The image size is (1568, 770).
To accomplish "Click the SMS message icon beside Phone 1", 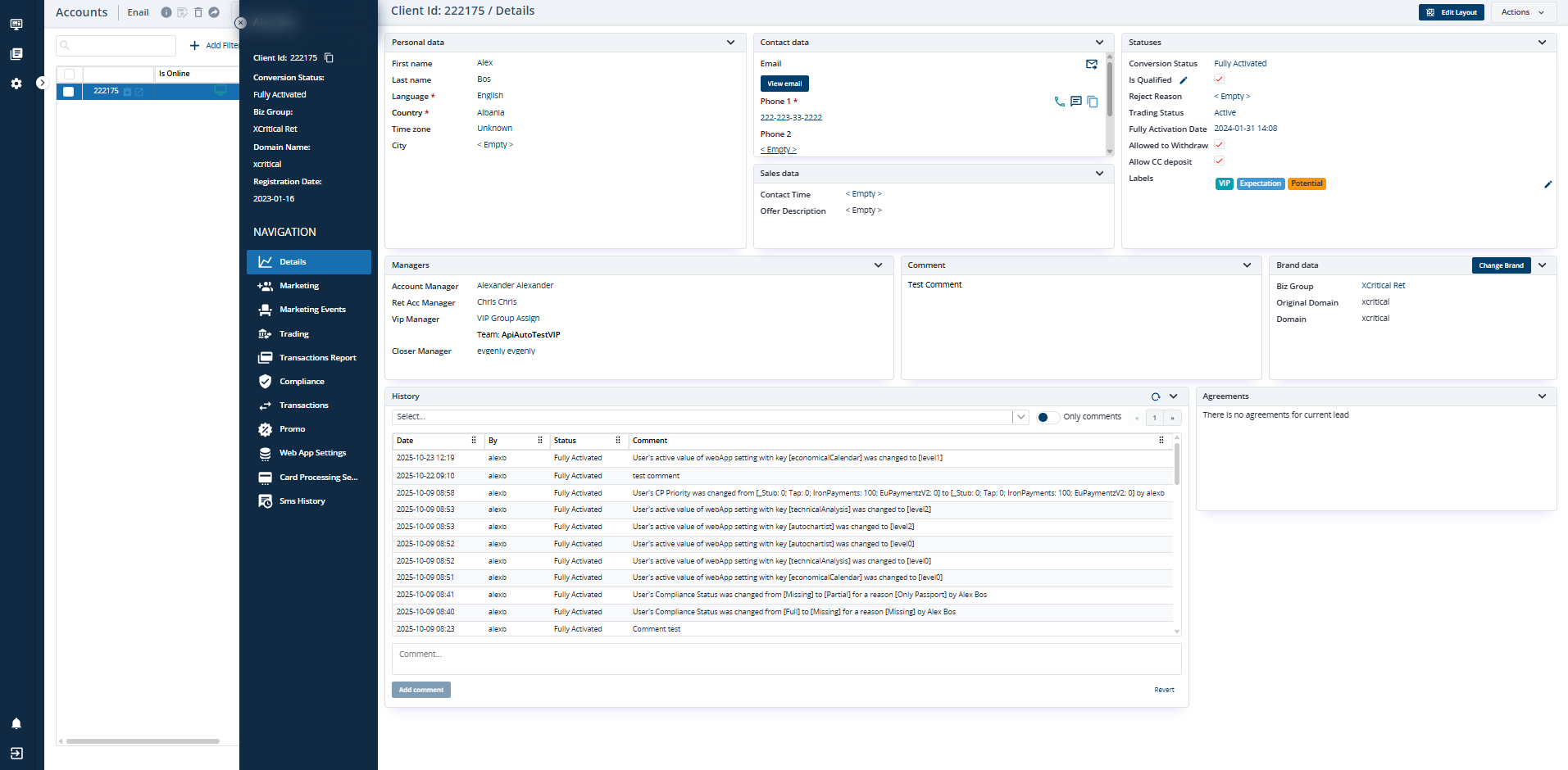I will (1075, 102).
